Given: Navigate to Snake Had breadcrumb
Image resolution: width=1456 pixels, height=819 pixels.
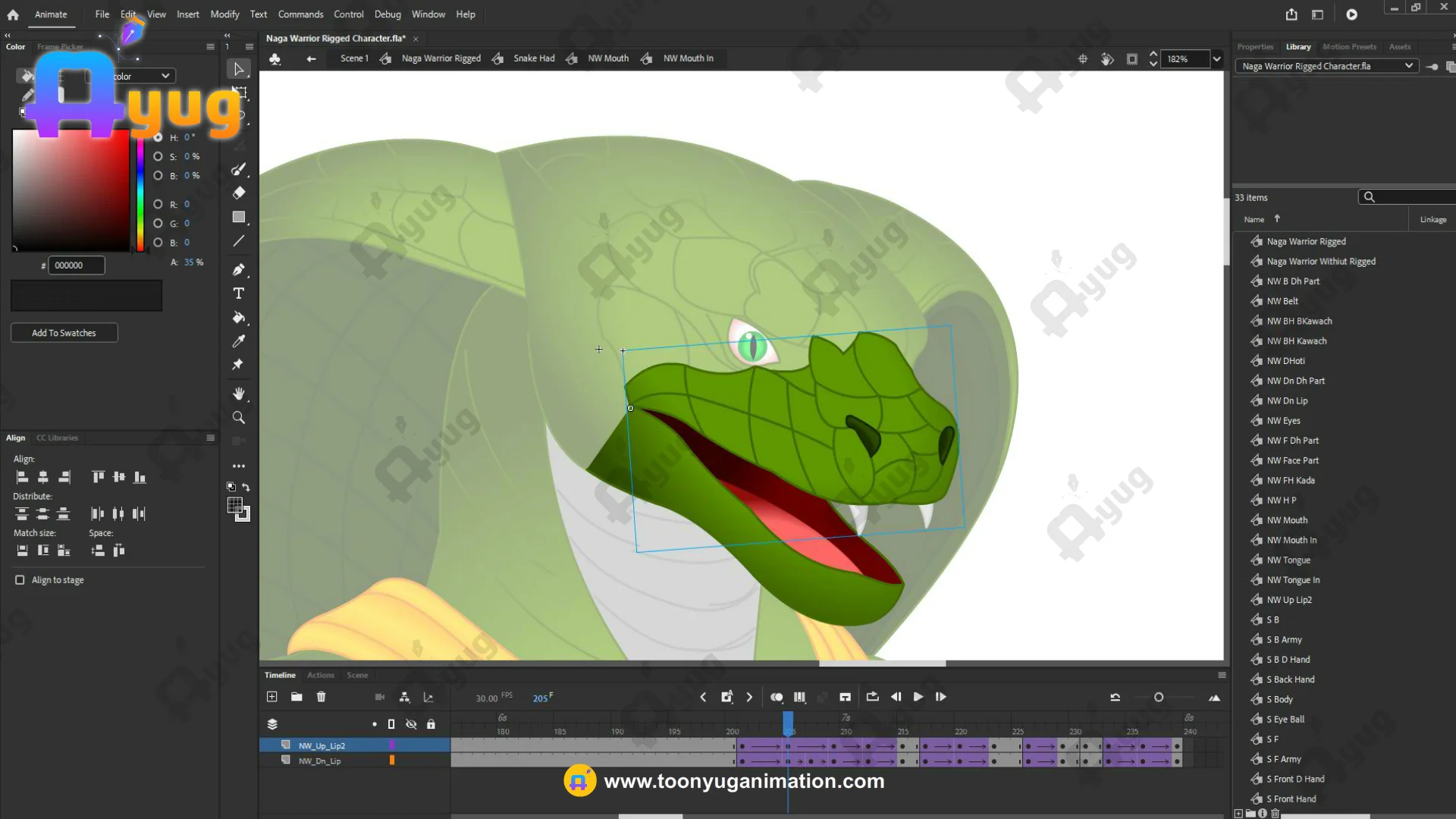Looking at the screenshot, I should coord(534,58).
